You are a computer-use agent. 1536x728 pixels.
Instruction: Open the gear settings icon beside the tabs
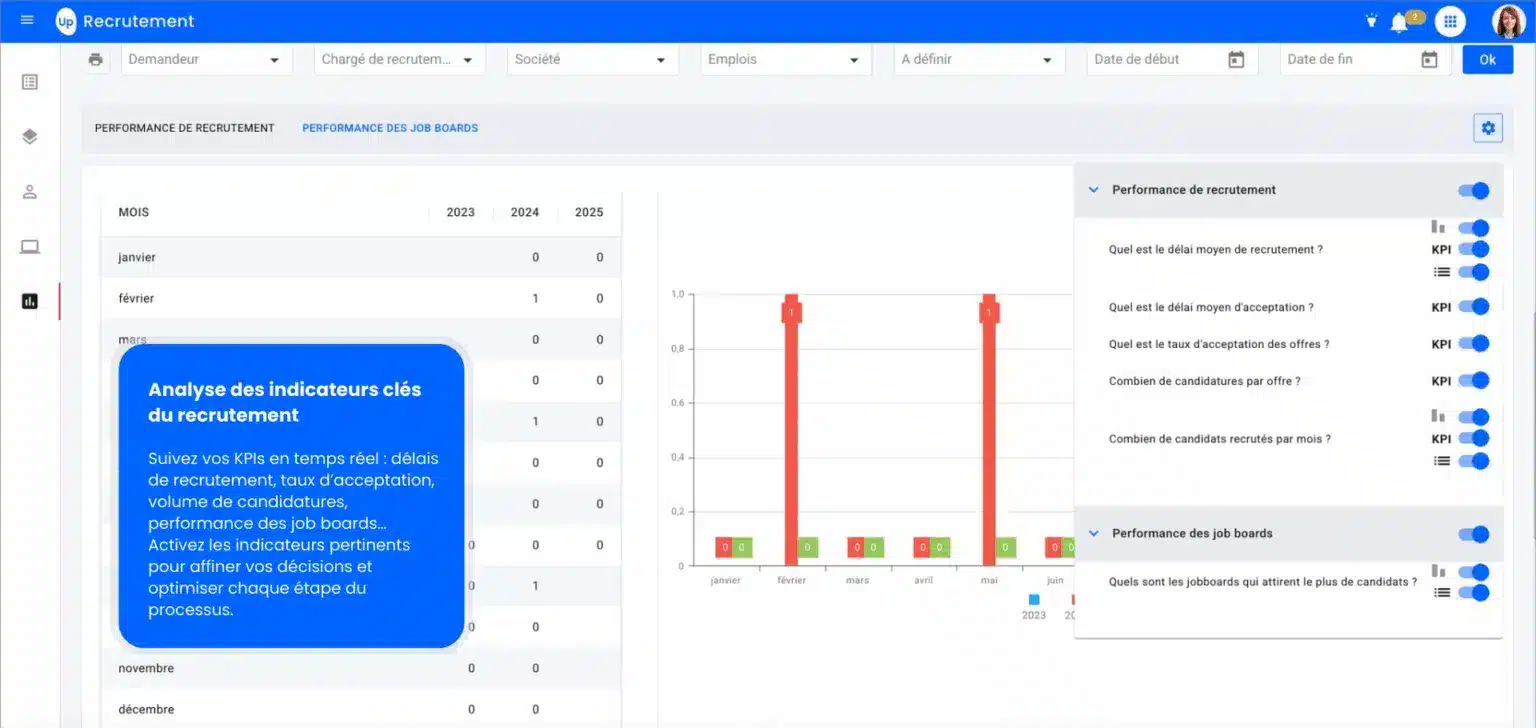(x=1488, y=127)
